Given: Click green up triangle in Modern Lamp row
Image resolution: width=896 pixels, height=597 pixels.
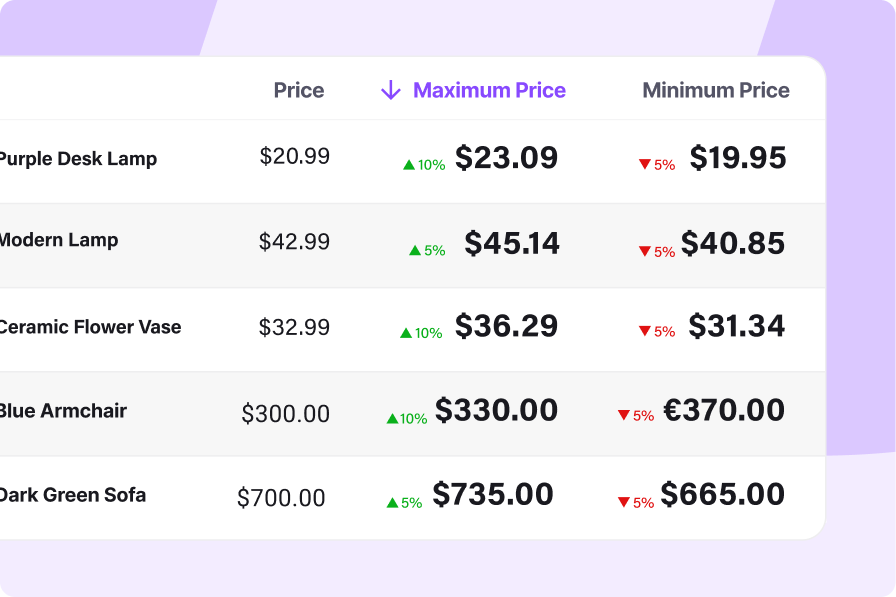Looking at the screenshot, I should coord(415,251).
